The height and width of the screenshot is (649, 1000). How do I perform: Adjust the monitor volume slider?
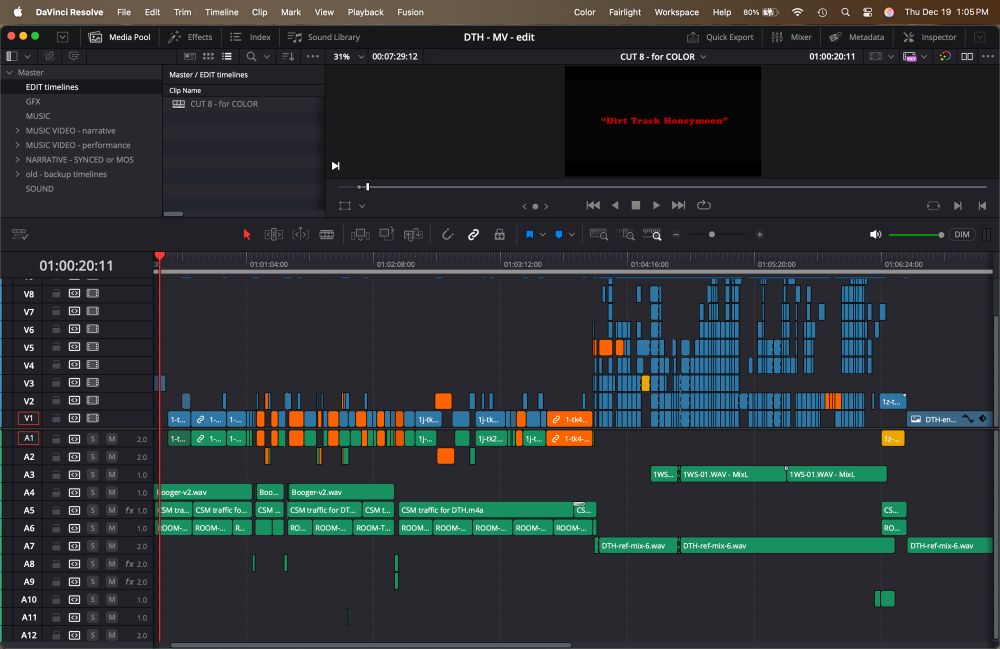941,235
